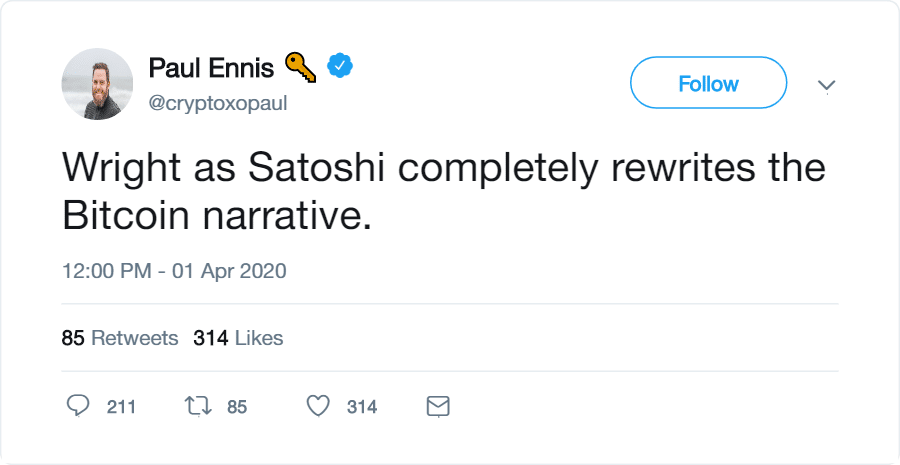The height and width of the screenshot is (465, 900).
Task: Open the Paul Ennis display name link
Action: click(209, 68)
